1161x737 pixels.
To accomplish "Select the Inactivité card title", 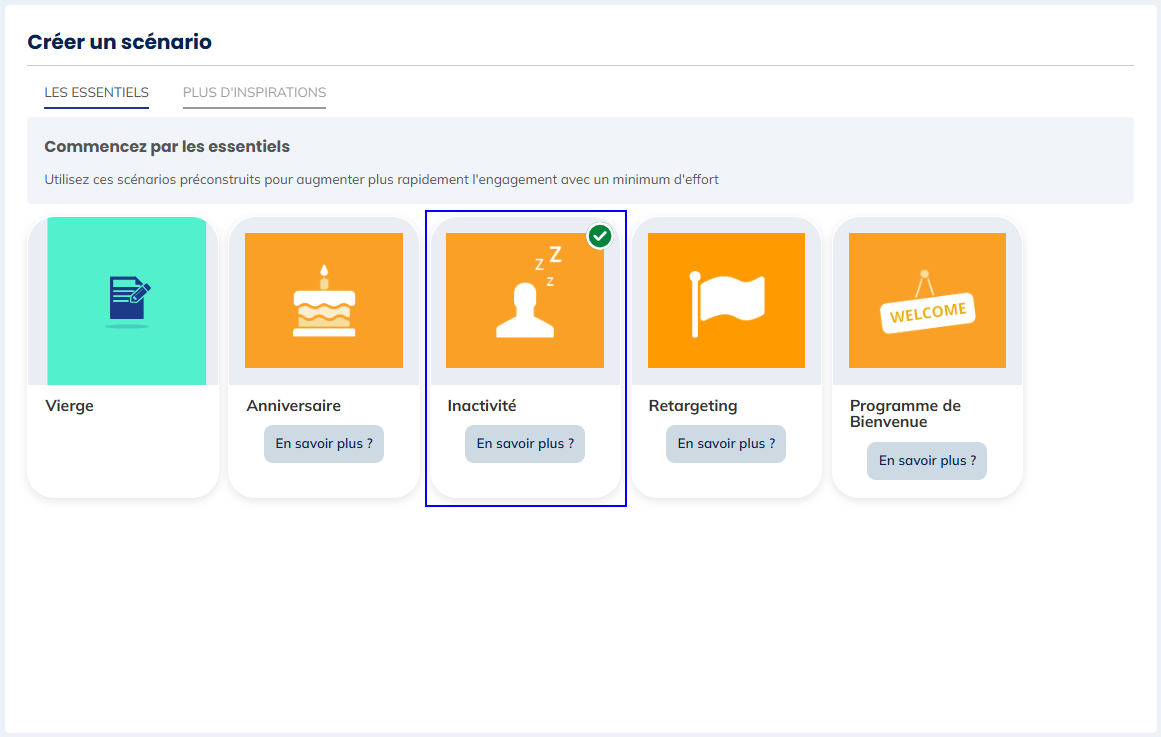I will click(482, 406).
